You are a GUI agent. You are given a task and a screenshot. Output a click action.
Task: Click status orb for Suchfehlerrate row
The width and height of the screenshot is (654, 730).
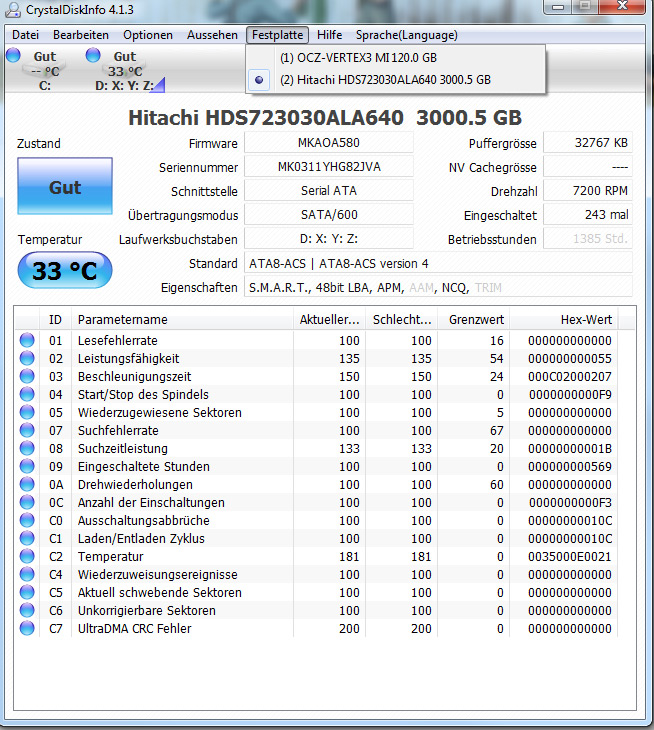pyautogui.click(x=27, y=430)
